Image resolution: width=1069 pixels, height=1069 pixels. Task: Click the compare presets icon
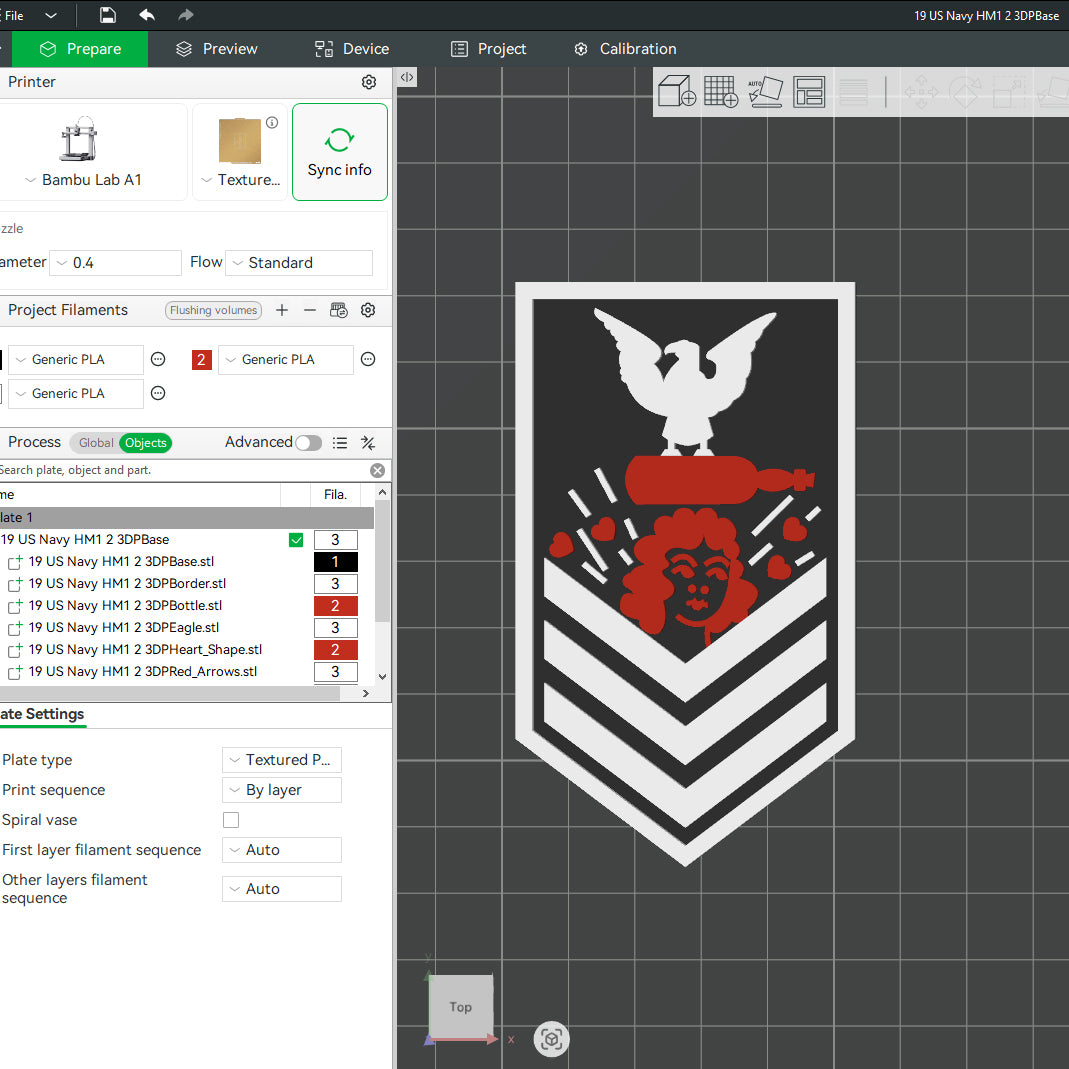368,443
